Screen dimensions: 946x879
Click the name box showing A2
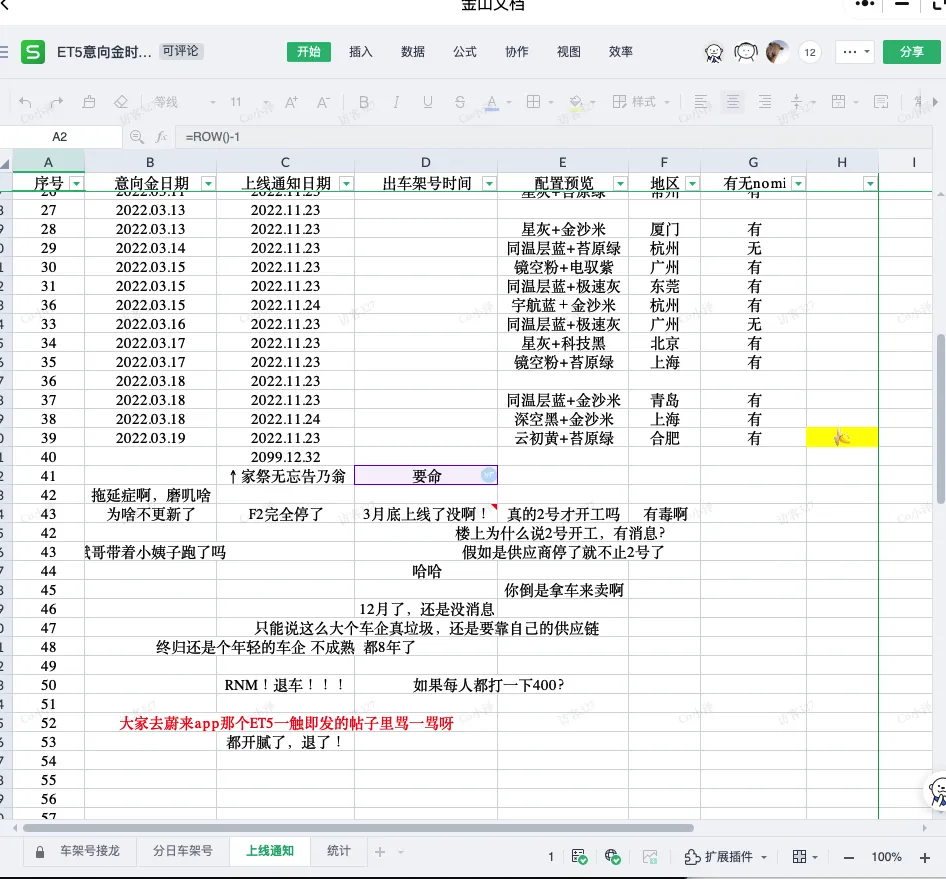coord(60,137)
